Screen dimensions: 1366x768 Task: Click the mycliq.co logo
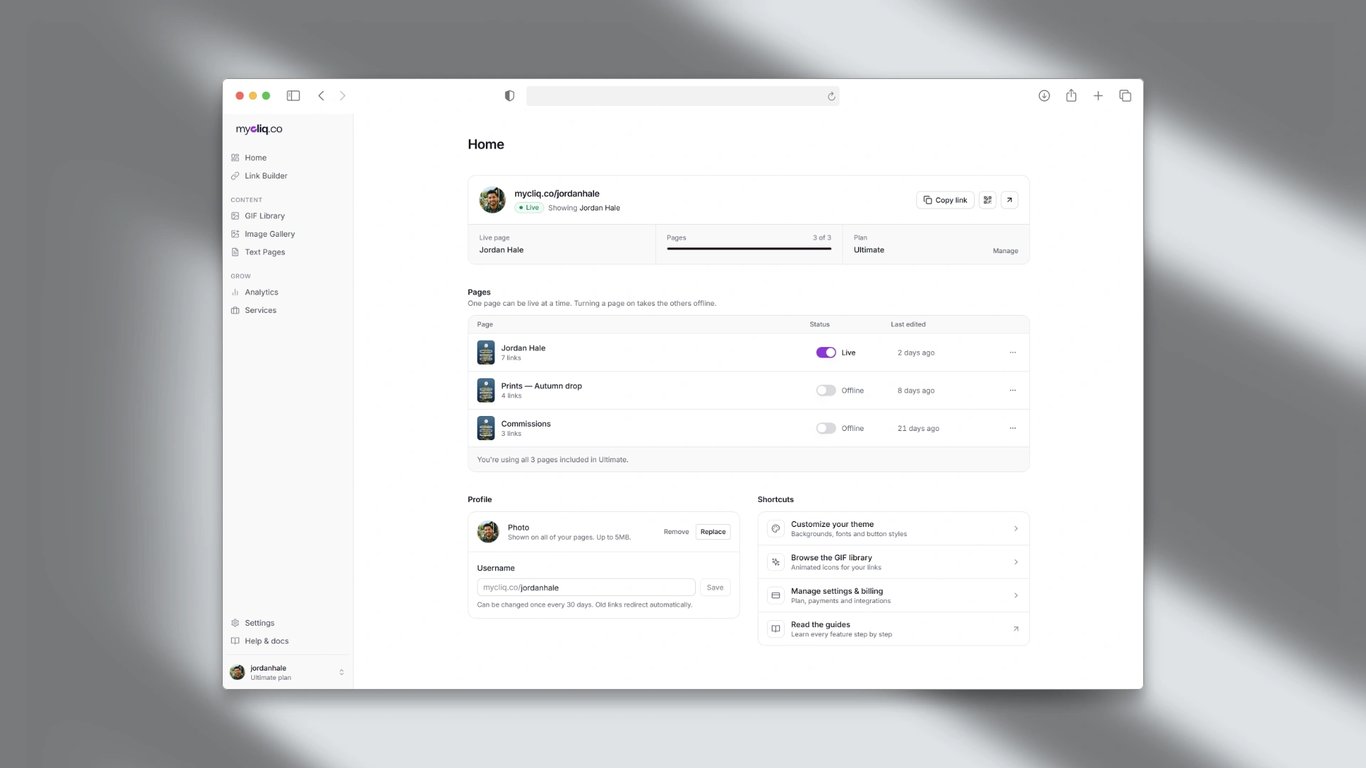(259, 129)
